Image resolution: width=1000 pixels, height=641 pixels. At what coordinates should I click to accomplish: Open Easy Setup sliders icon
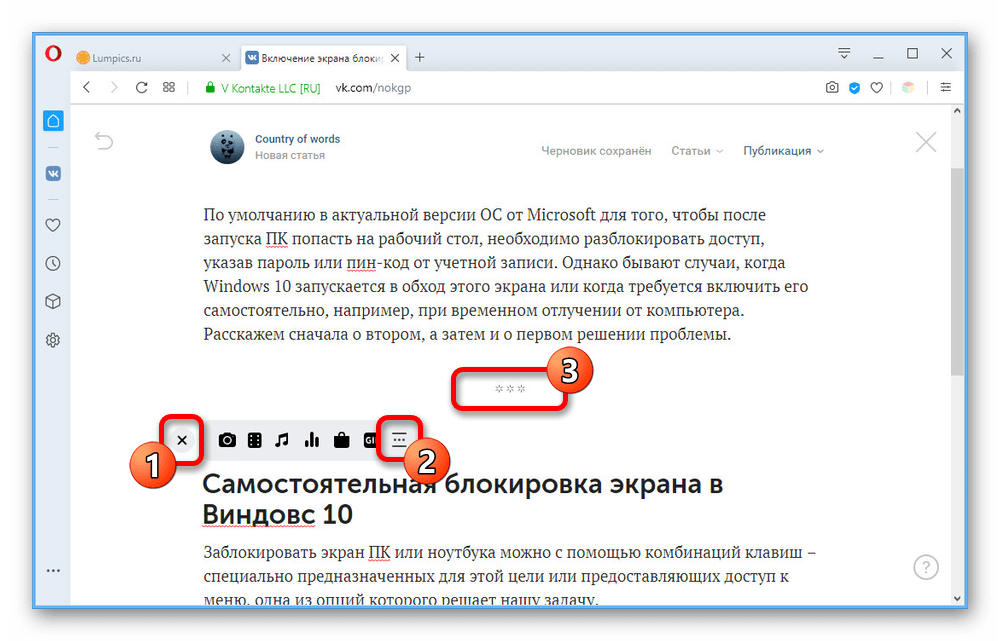click(946, 87)
